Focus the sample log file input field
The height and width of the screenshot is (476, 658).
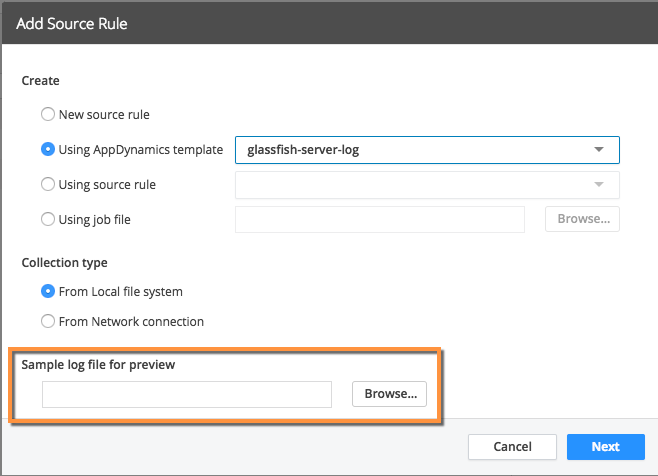(x=187, y=394)
